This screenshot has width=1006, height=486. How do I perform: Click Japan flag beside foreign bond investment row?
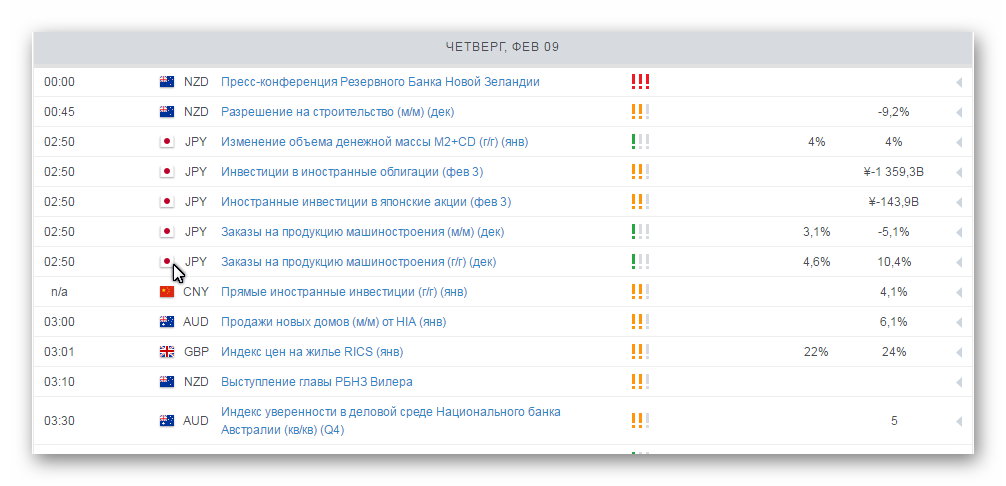tap(167, 172)
